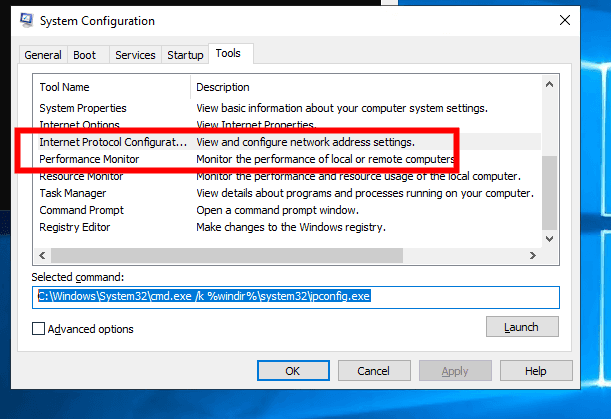Click the Cancel button

[373, 371]
